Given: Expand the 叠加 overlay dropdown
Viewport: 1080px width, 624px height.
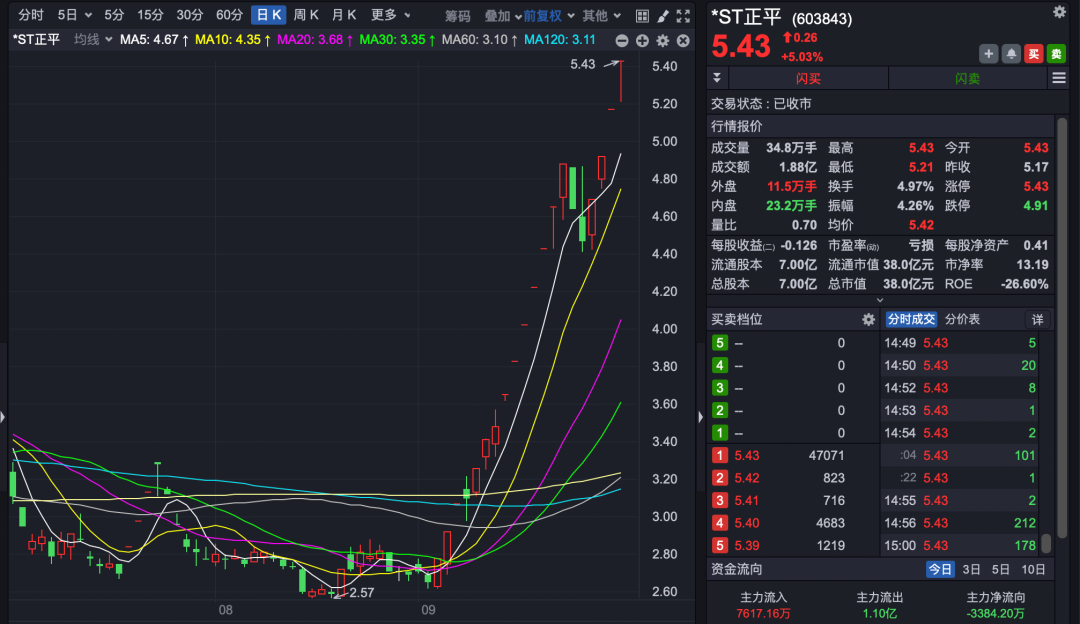Looking at the screenshot, I should click(x=499, y=15).
